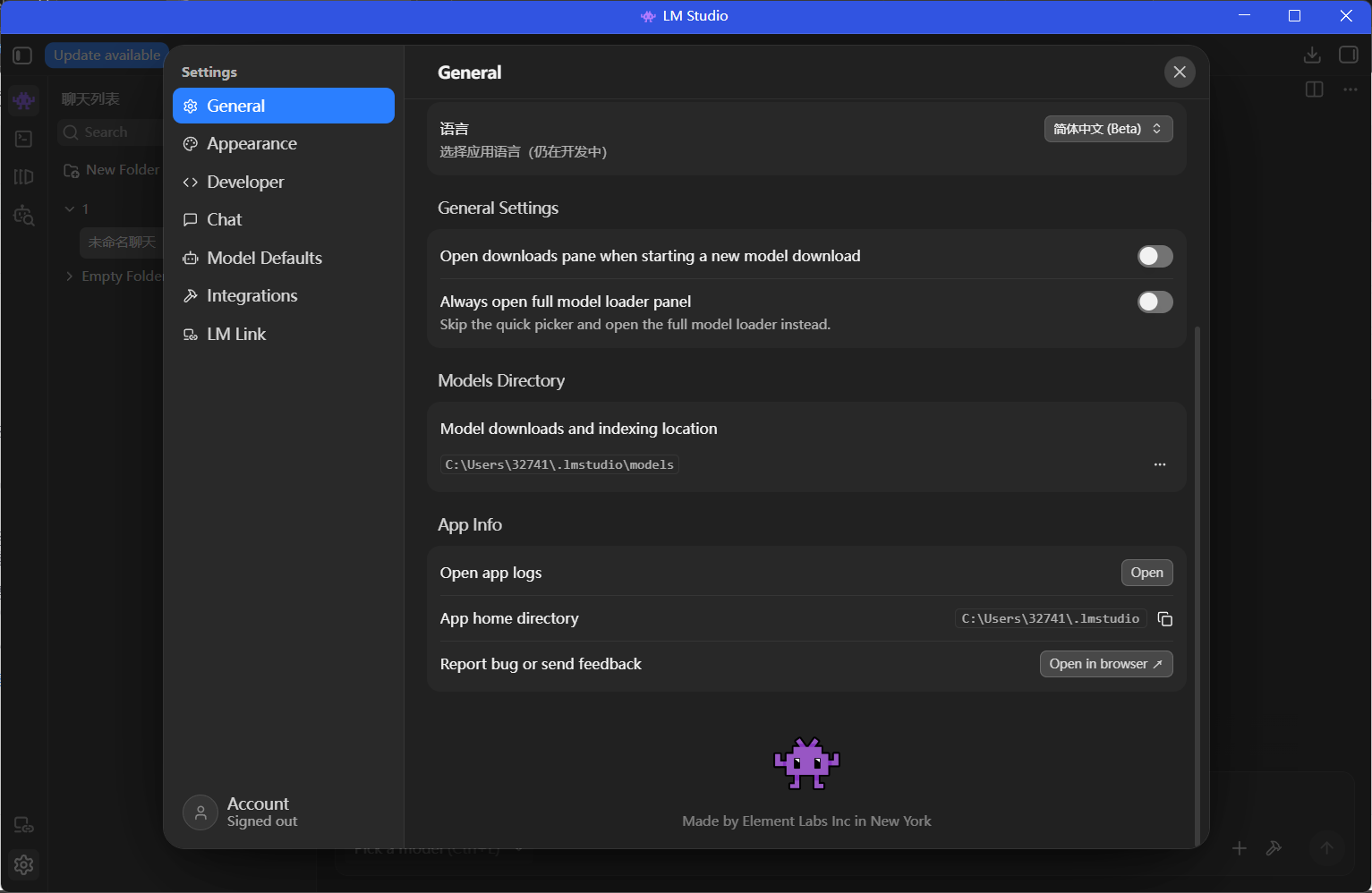
Task: Click the split view icon
Action: click(1315, 89)
